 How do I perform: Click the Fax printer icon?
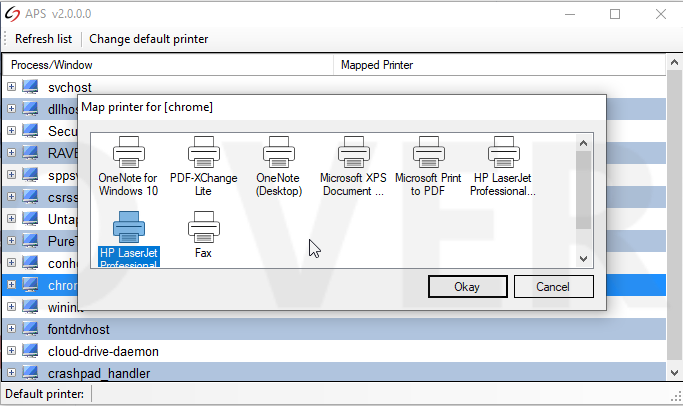click(x=203, y=237)
